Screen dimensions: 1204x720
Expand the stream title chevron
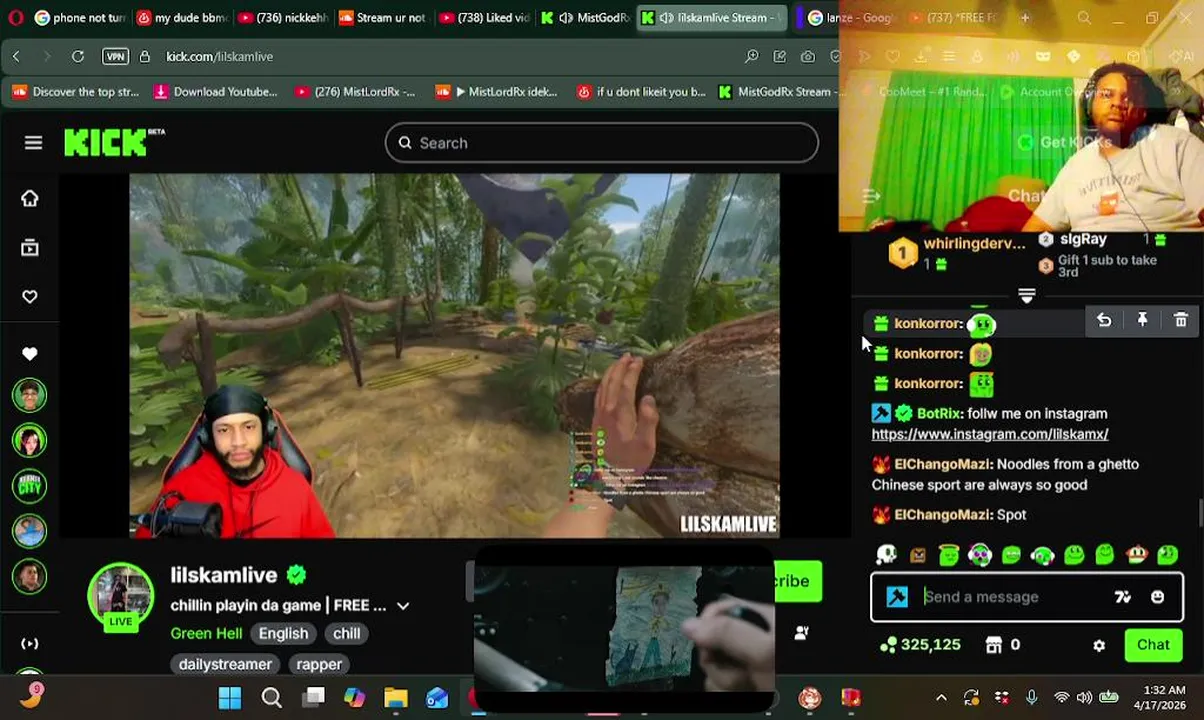point(403,606)
